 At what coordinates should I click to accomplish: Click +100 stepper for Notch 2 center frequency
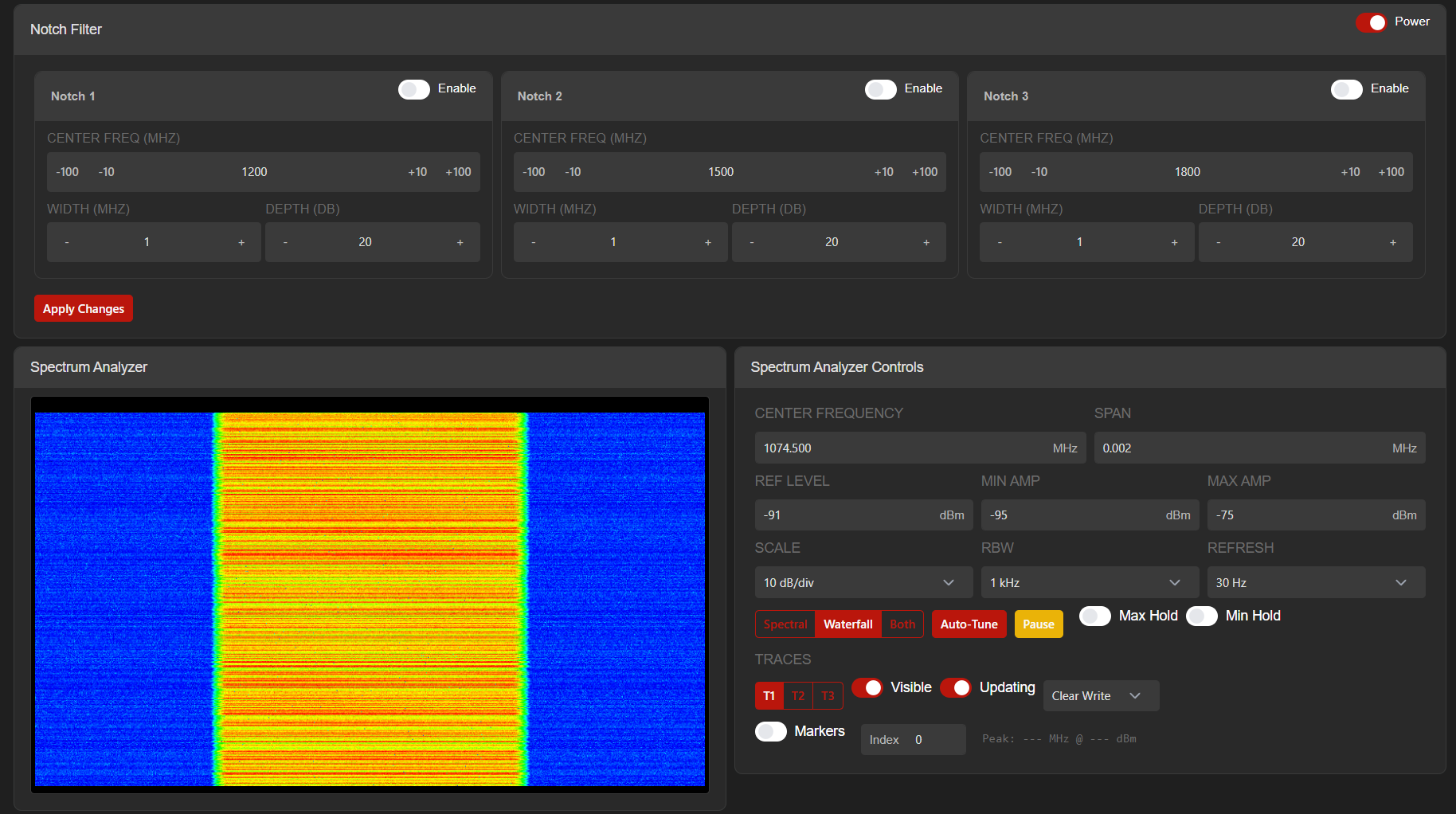tap(925, 171)
